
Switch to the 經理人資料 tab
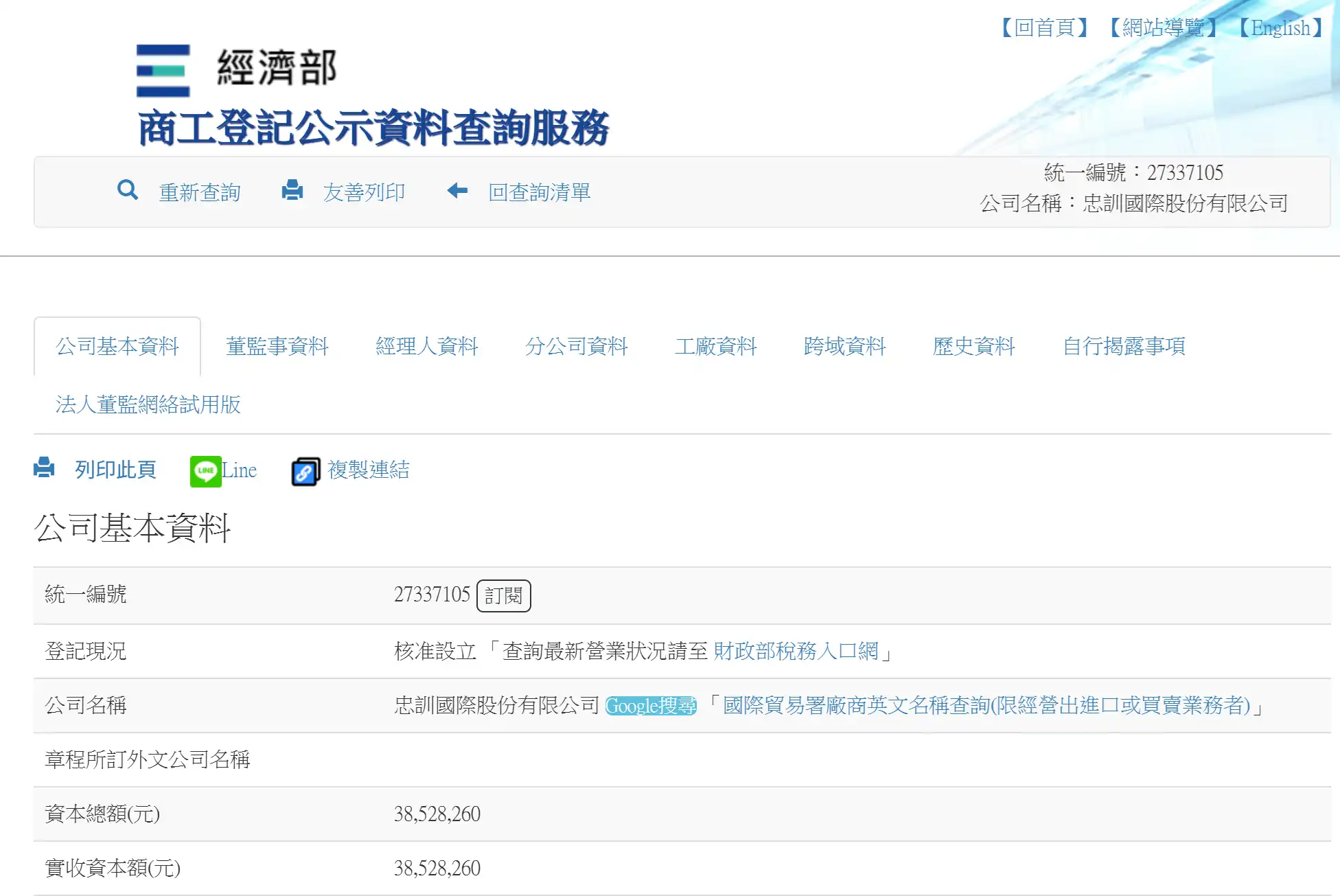pyautogui.click(x=427, y=346)
